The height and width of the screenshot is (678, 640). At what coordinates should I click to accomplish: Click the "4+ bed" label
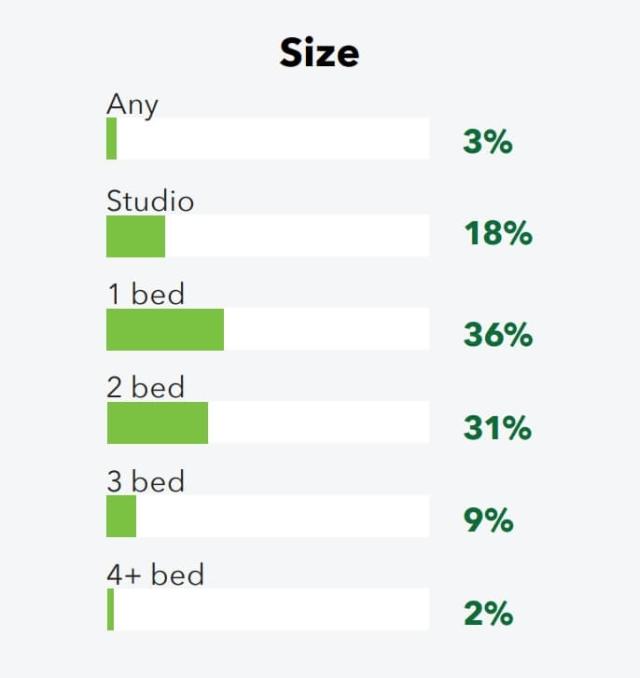(155, 575)
